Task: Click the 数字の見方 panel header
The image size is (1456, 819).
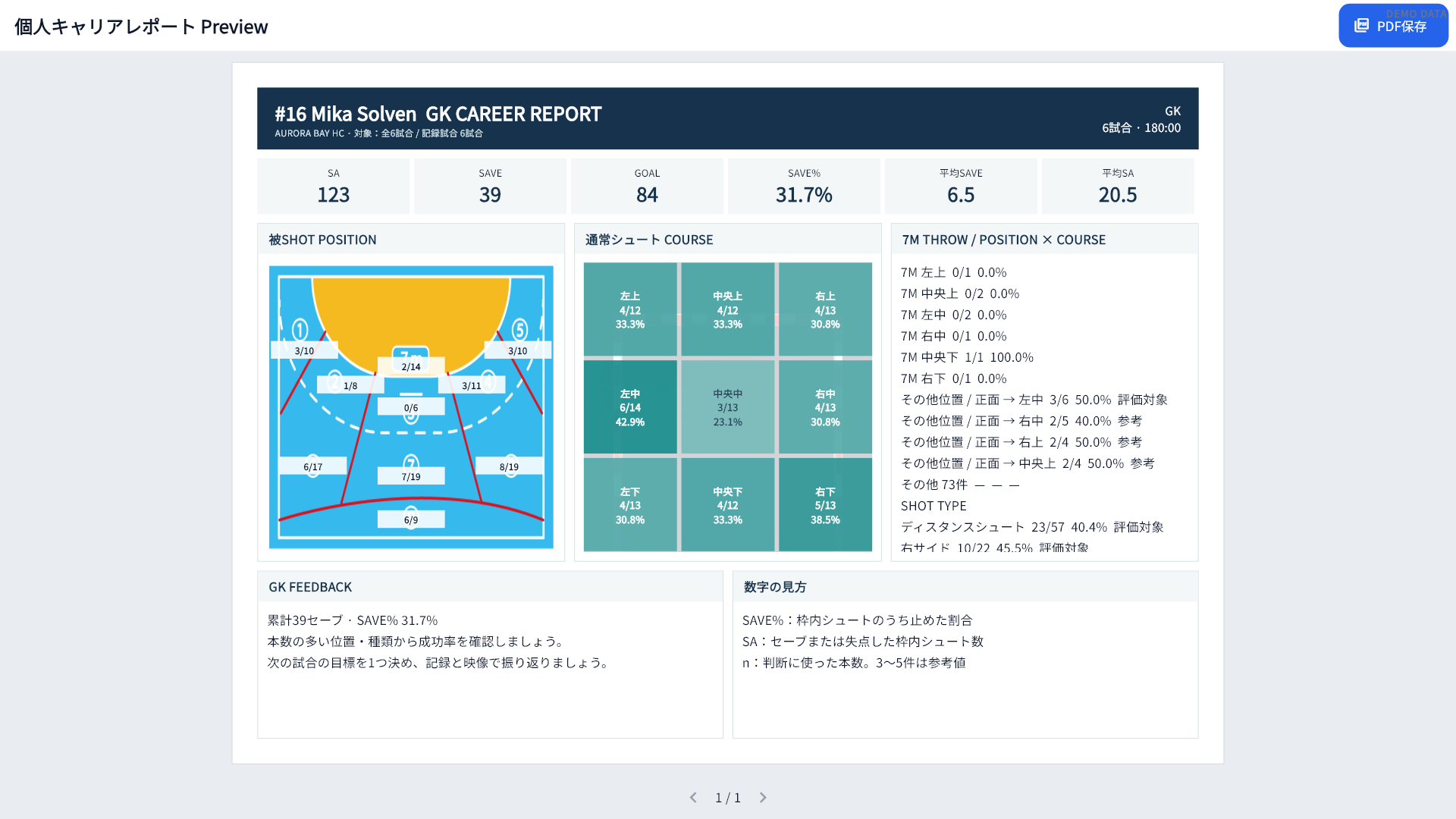Action: (965, 587)
